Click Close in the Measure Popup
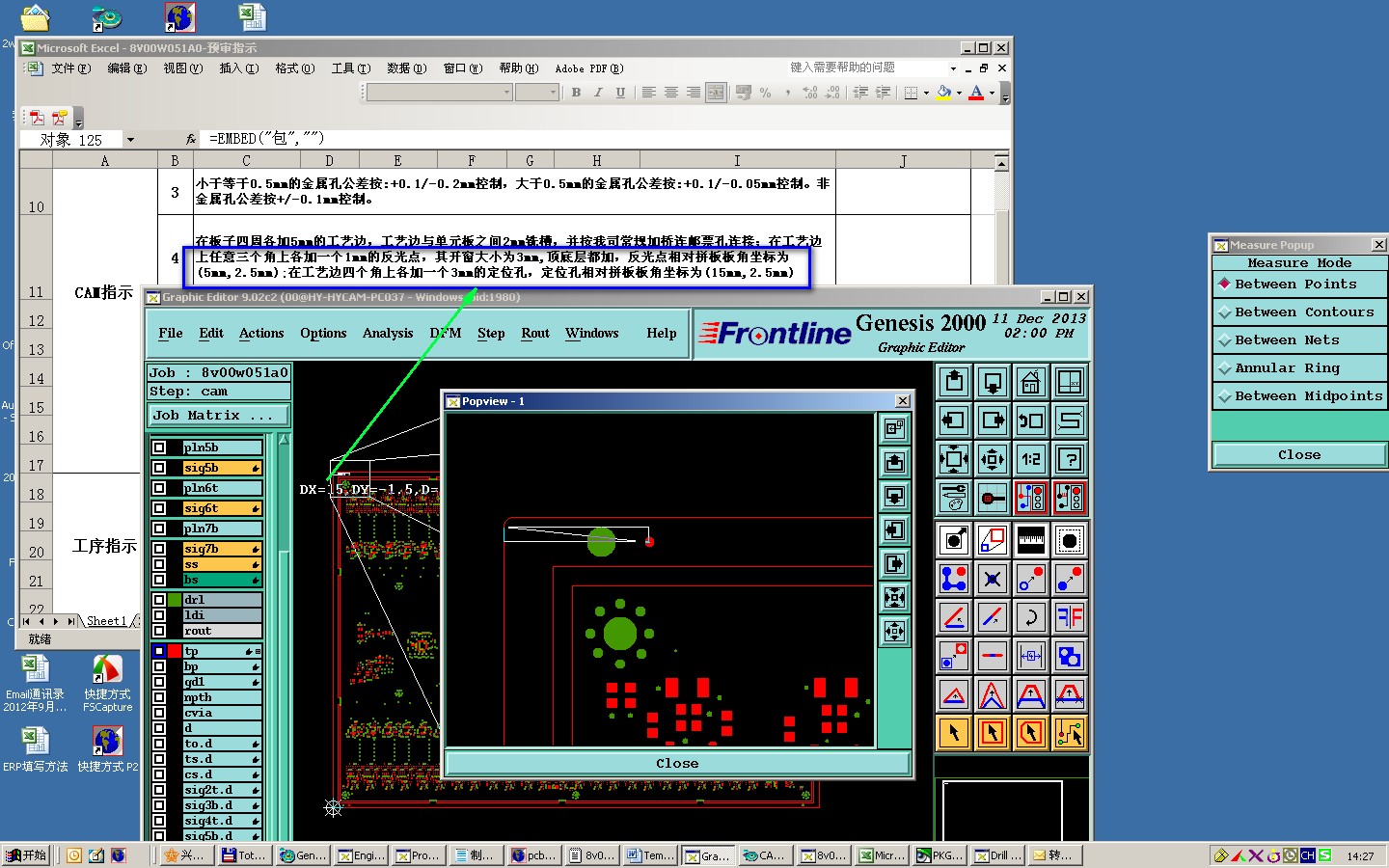 click(1299, 455)
